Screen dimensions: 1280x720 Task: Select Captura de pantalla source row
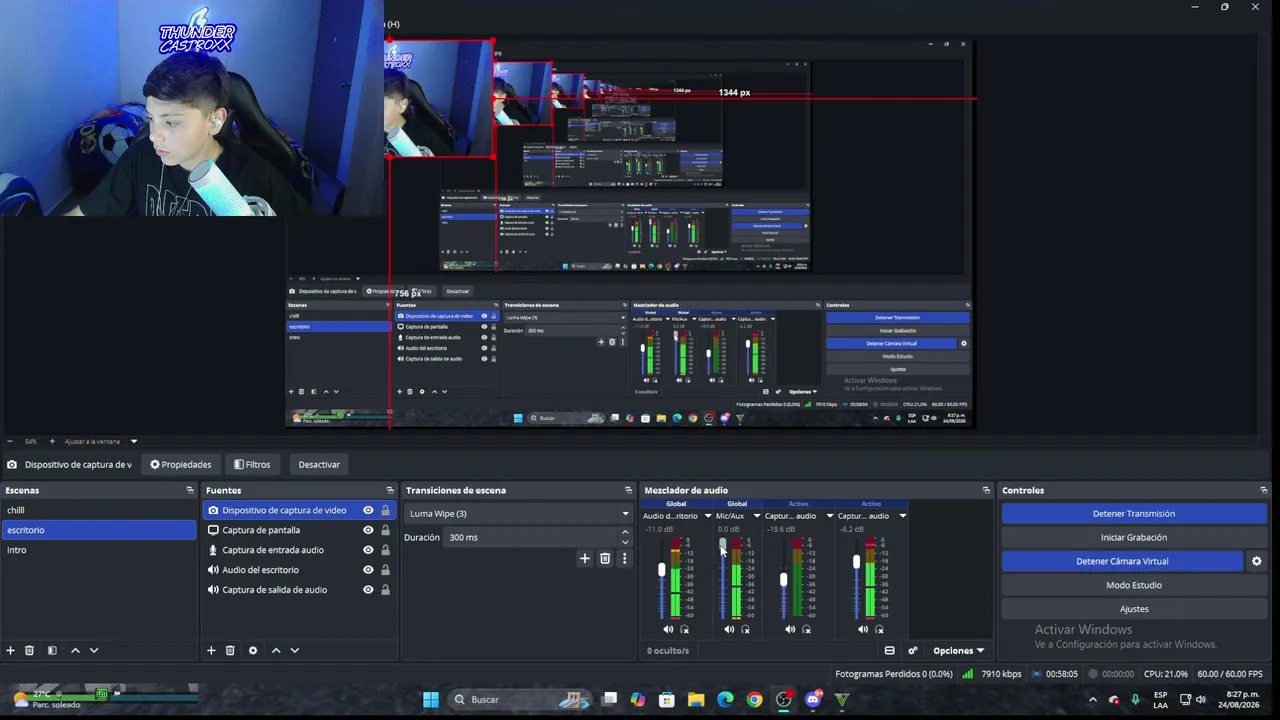pyautogui.click(x=299, y=530)
